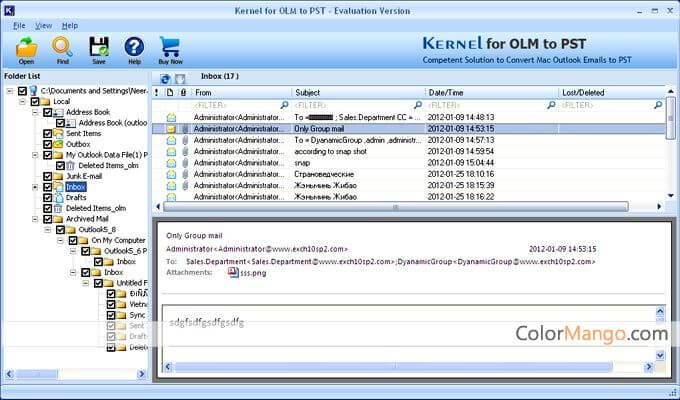Toggle the Outbox folder checkbox
This screenshot has height=400, width=680.
[x=46, y=144]
